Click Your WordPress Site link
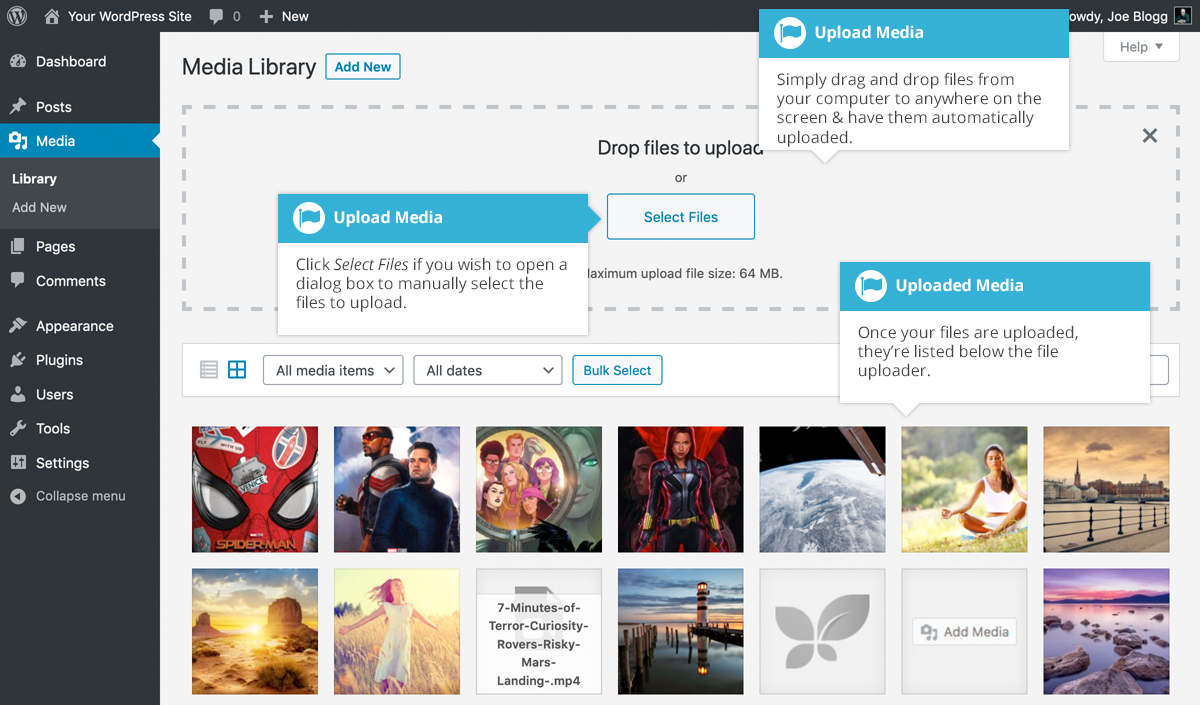Screen dimensions: 1200x705 click(129, 16)
